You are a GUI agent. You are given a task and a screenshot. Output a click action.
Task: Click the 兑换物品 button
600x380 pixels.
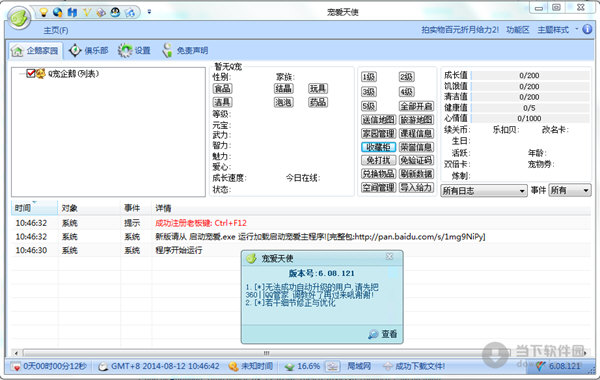(x=378, y=174)
